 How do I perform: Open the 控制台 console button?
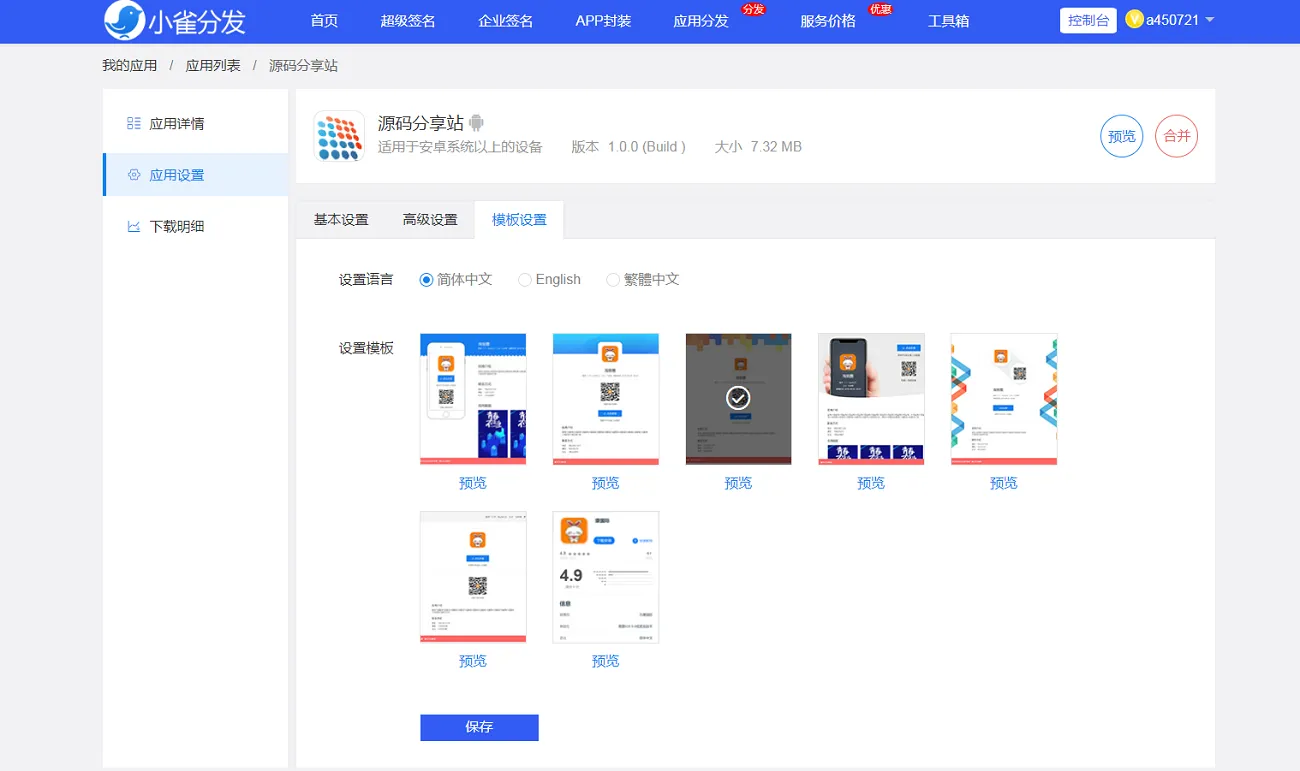pos(1088,20)
